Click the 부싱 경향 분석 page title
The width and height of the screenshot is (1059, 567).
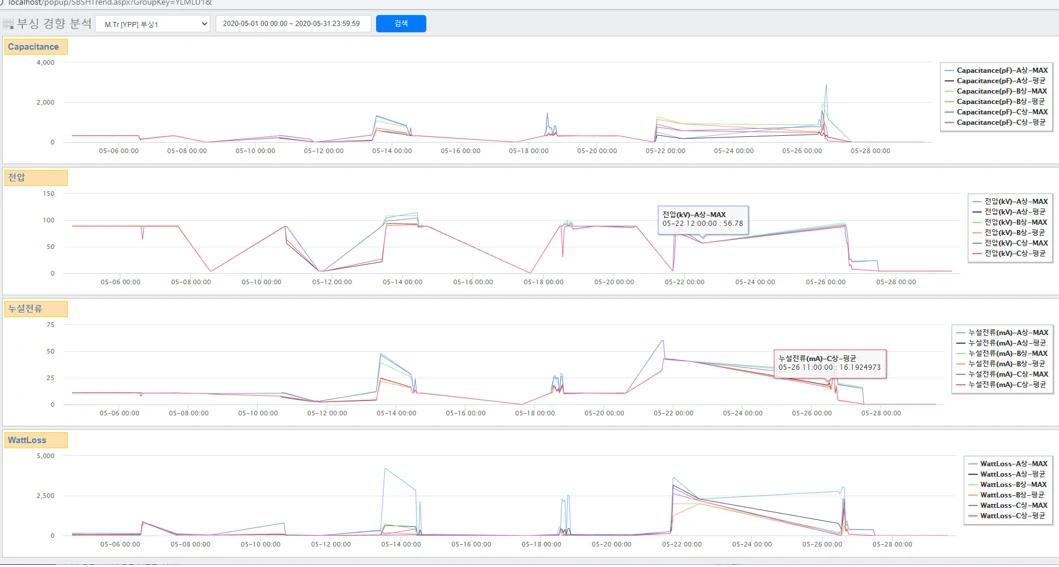(x=54, y=24)
